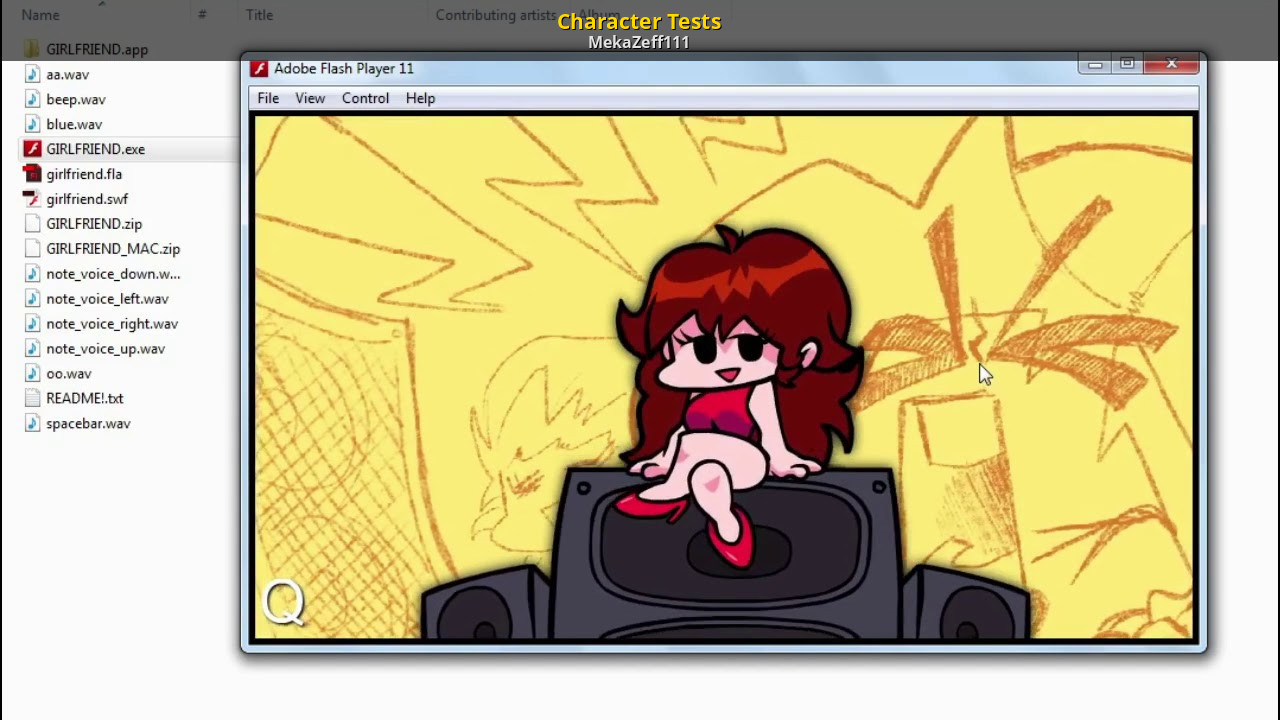Click the Adobe Flash Player 11 title text
Screen dimensions: 1280x720
343,68
